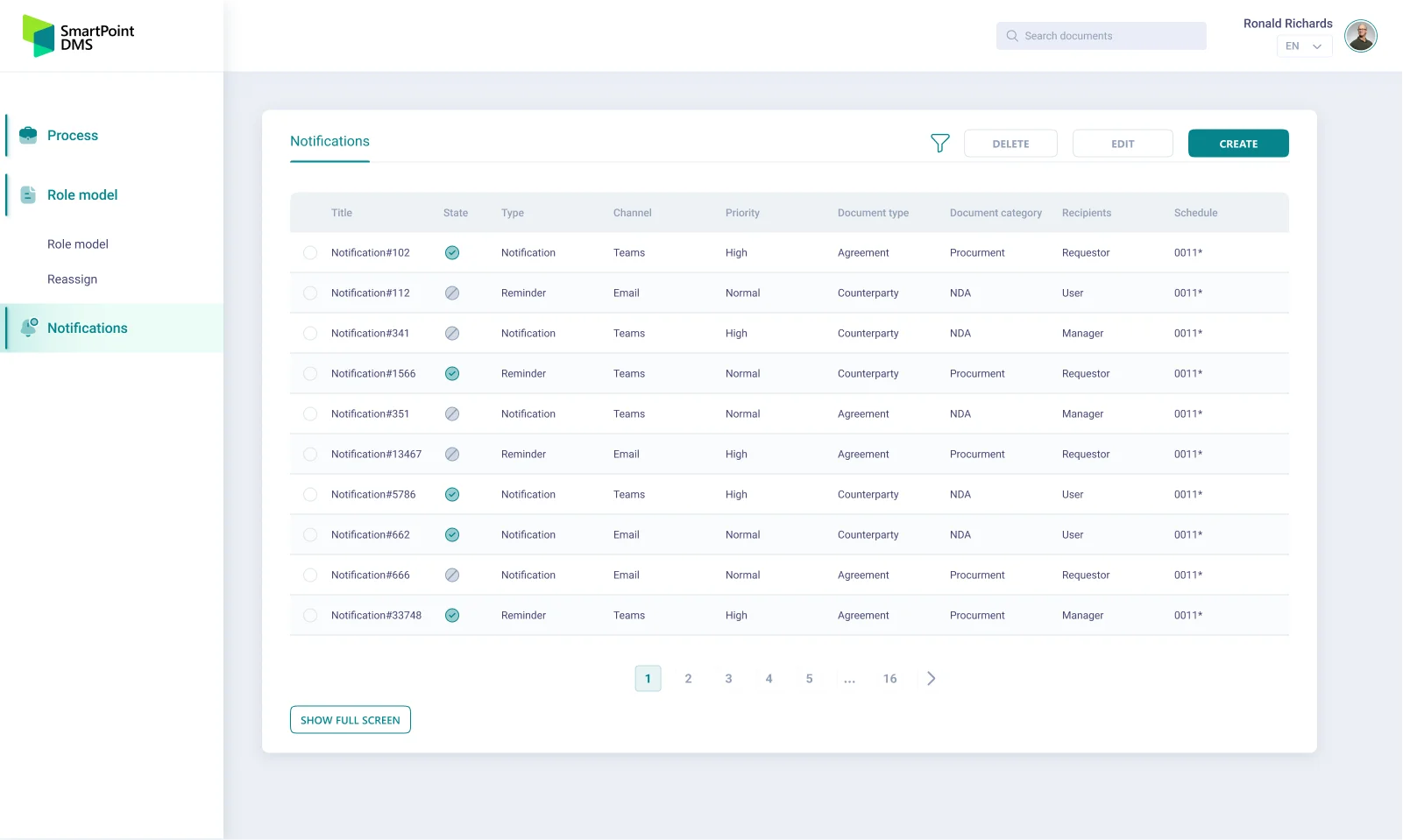Switch to the Notifications tab heading

coord(329,142)
